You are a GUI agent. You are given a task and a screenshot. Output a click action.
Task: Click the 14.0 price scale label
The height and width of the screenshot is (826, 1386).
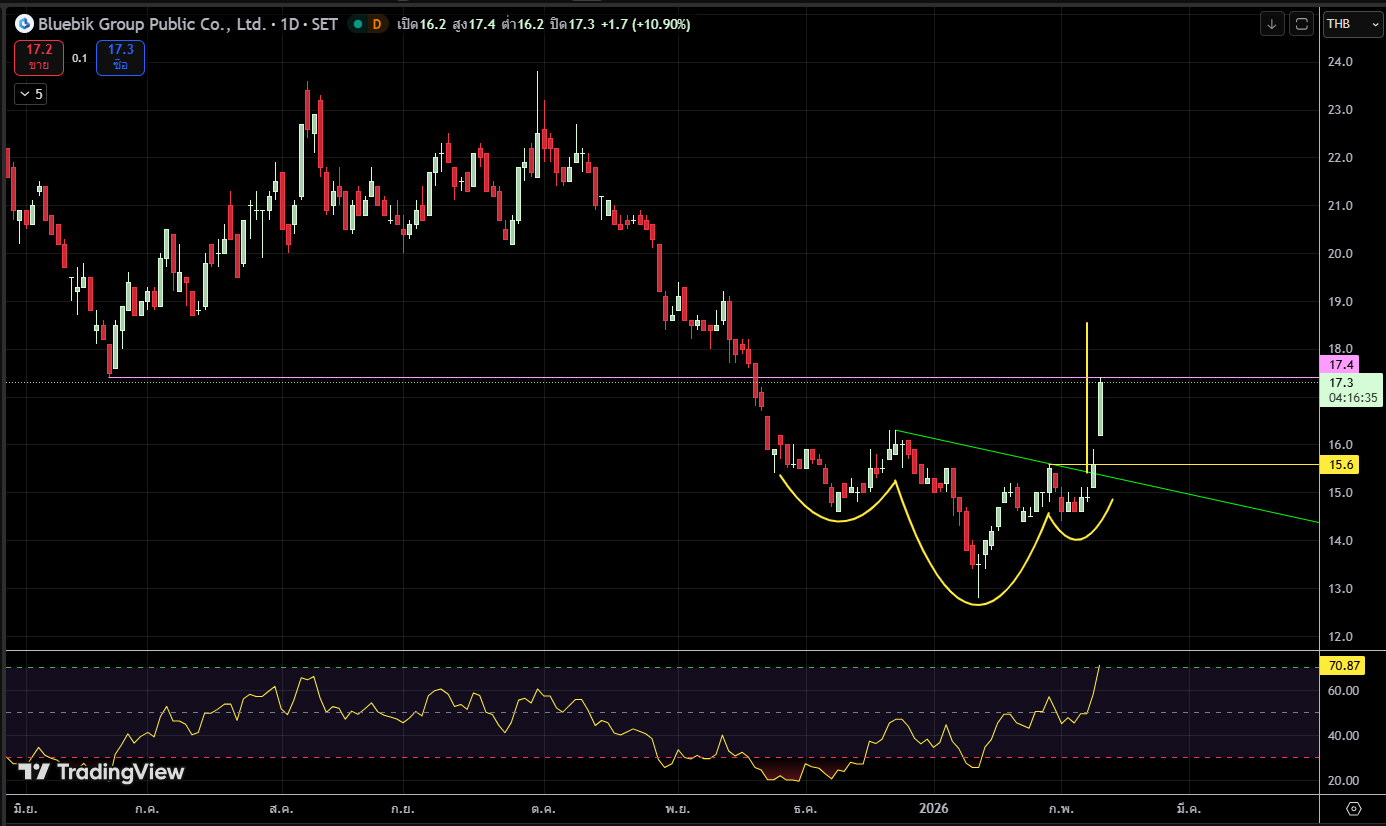(1341, 541)
